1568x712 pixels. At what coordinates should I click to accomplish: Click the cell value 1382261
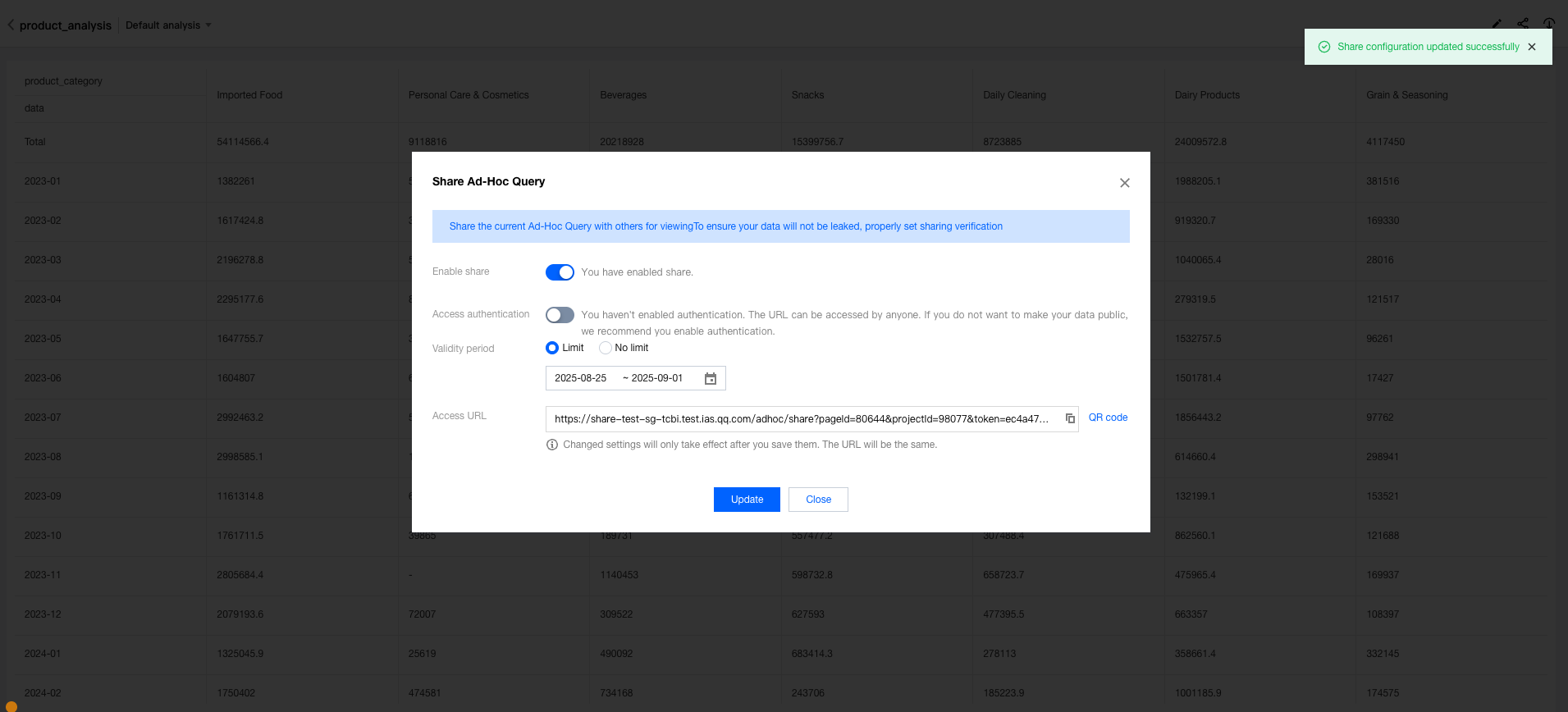(235, 181)
